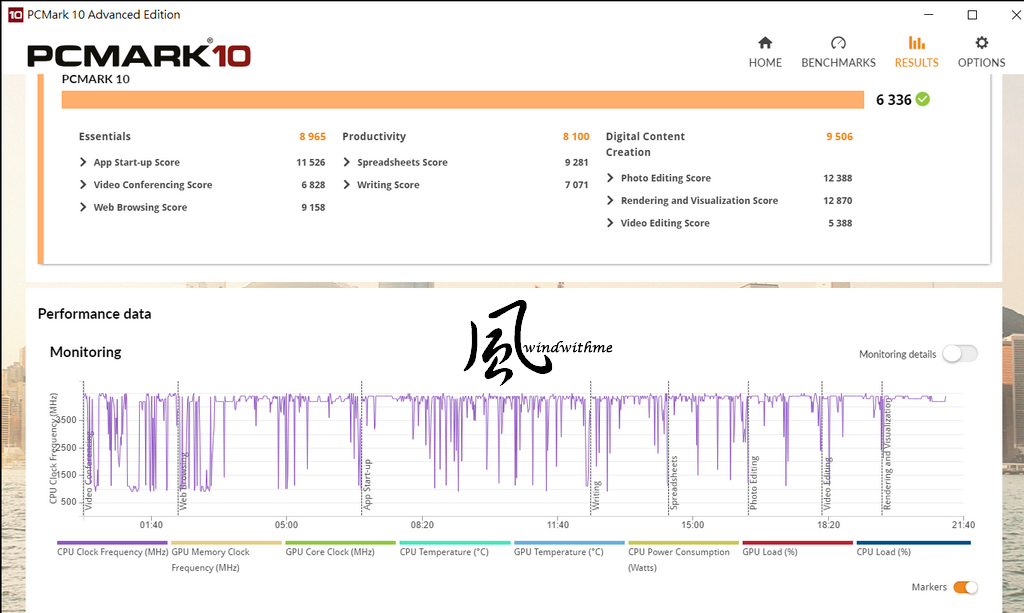Select GPU Load (%) legend label
Image resolution: width=1024 pixels, height=613 pixels.
pos(770,552)
